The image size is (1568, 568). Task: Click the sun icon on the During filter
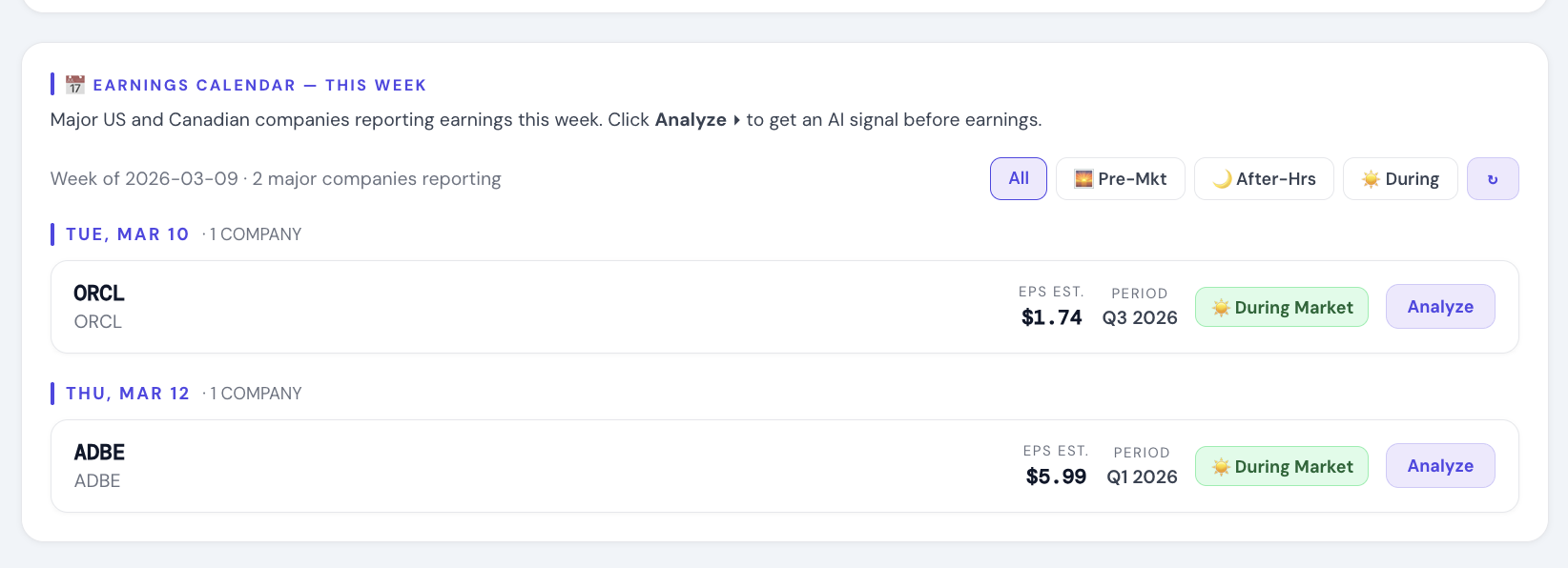pos(1372,178)
